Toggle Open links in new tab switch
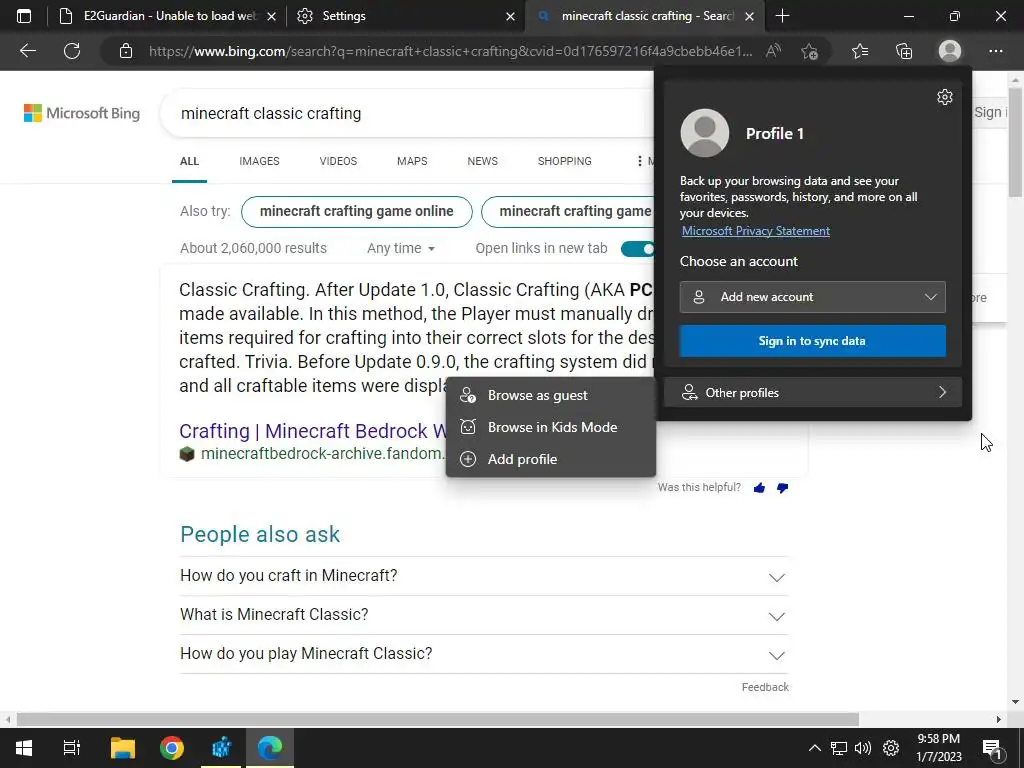1024x768 pixels. (638, 249)
